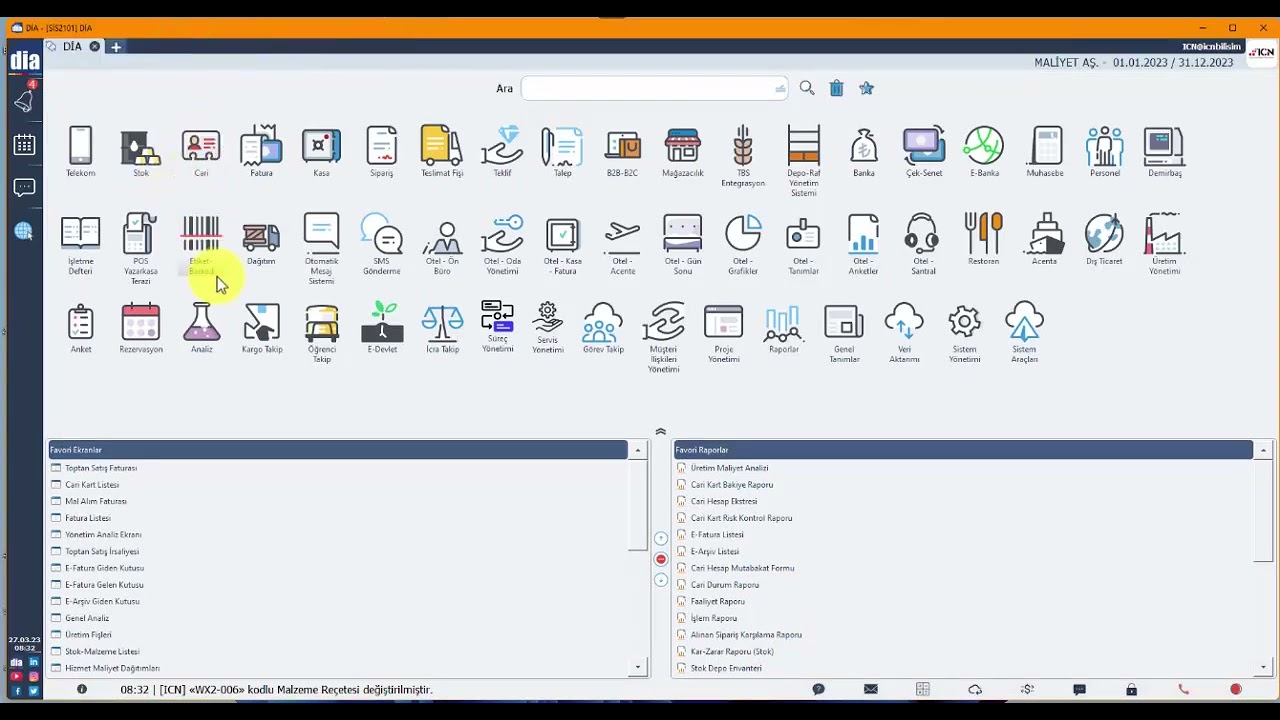Open the Çek-Senet module
The image size is (1280, 720).
[923, 152]
